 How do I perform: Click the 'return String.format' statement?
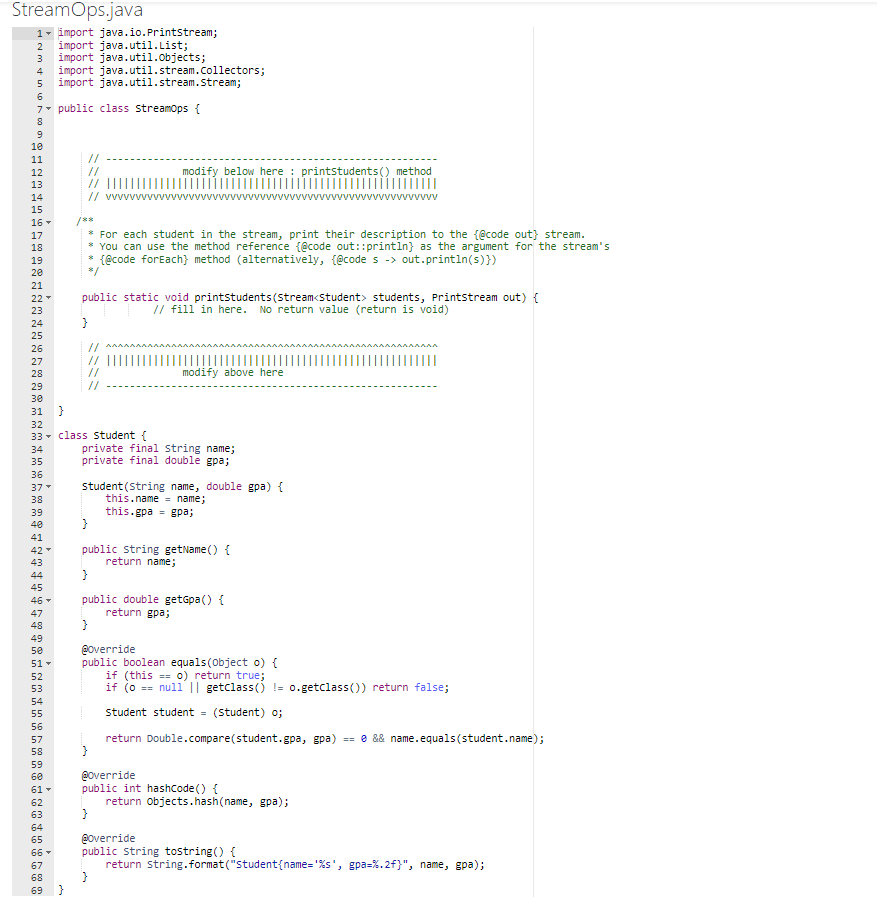(295, 863)
